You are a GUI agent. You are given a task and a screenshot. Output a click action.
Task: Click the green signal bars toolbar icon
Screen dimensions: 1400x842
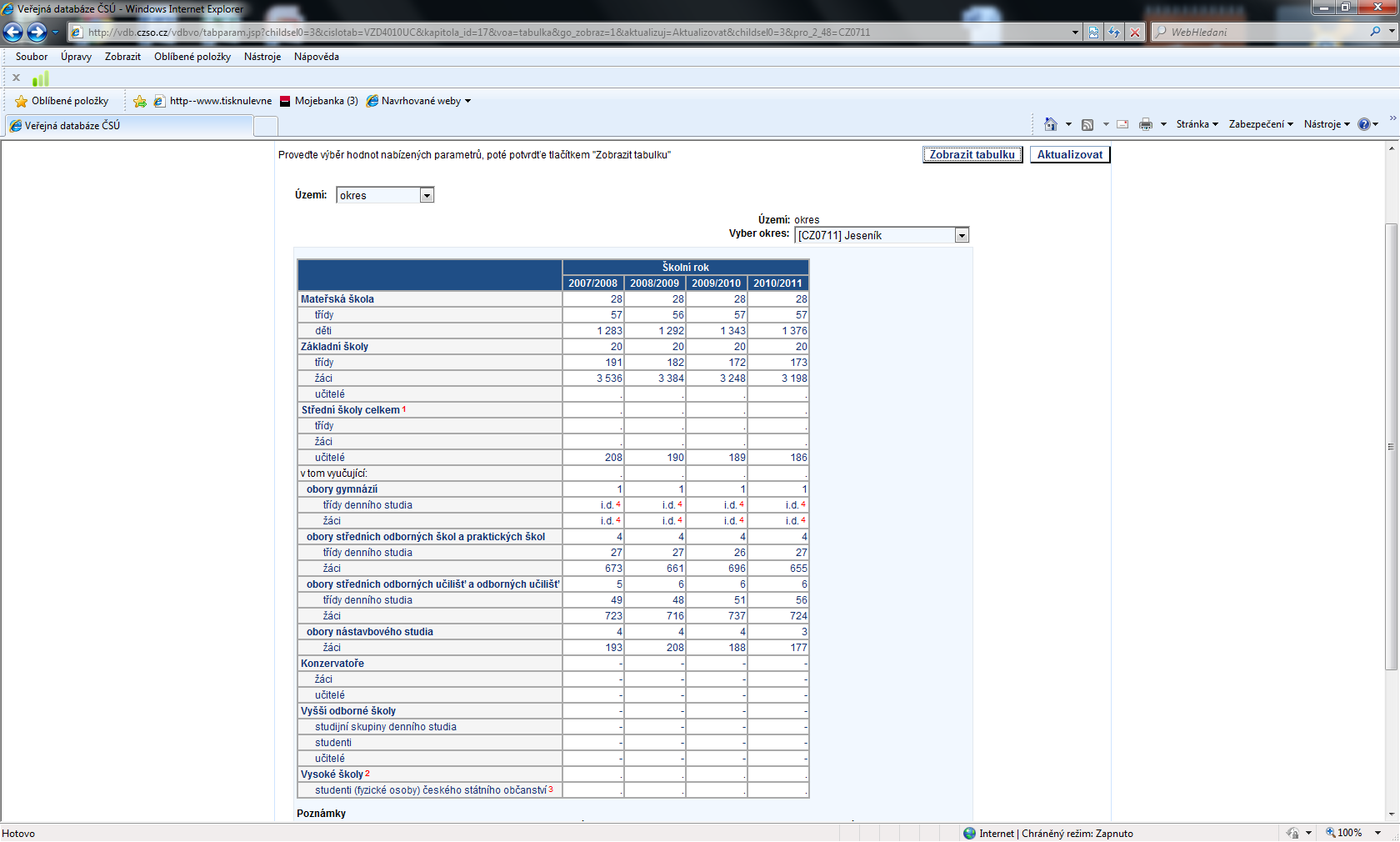point(41,78)
